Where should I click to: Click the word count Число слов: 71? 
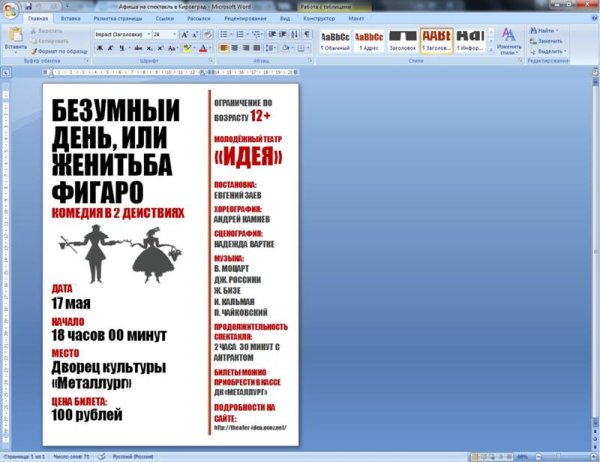pyautogui.click(x=71, y=457)
